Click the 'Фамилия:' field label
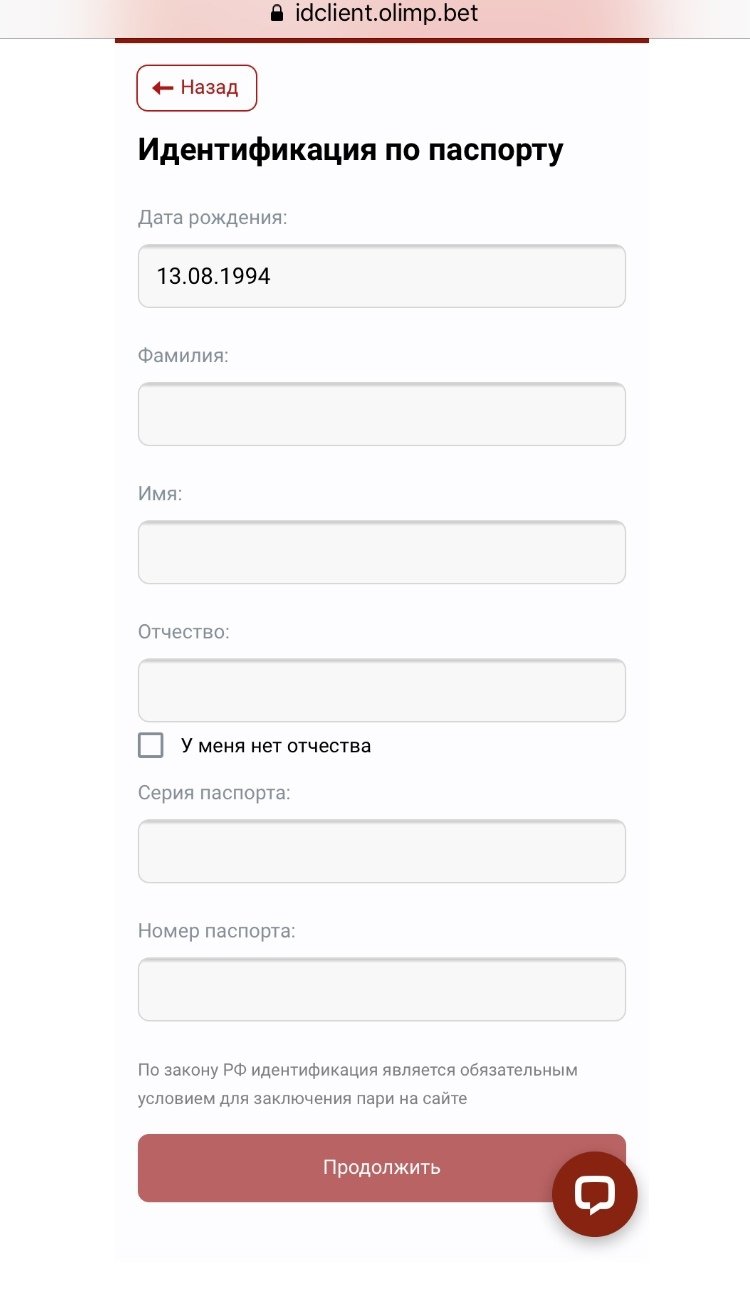The width and height of the screenshot is (750, 1293). coord(183,355)
